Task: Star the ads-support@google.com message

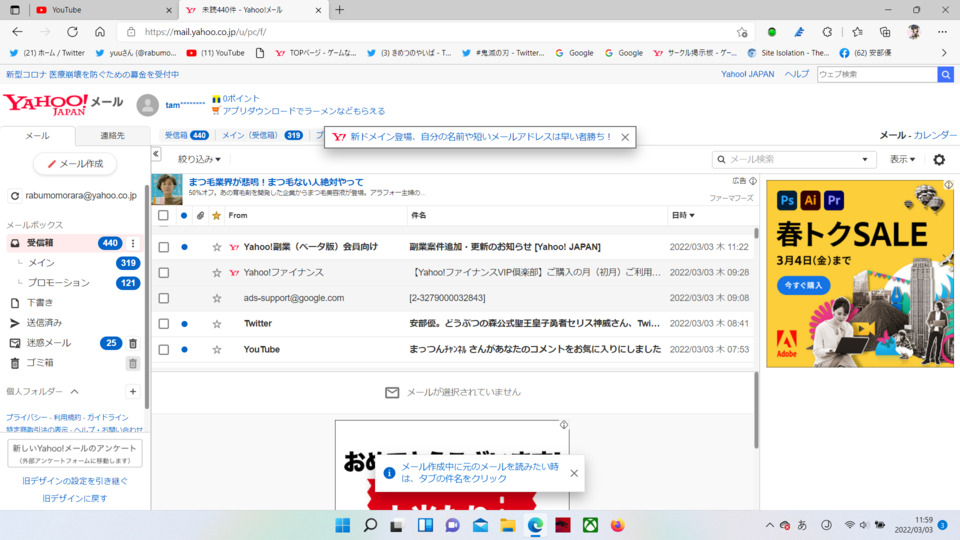Action: click(x=217, y=298)
